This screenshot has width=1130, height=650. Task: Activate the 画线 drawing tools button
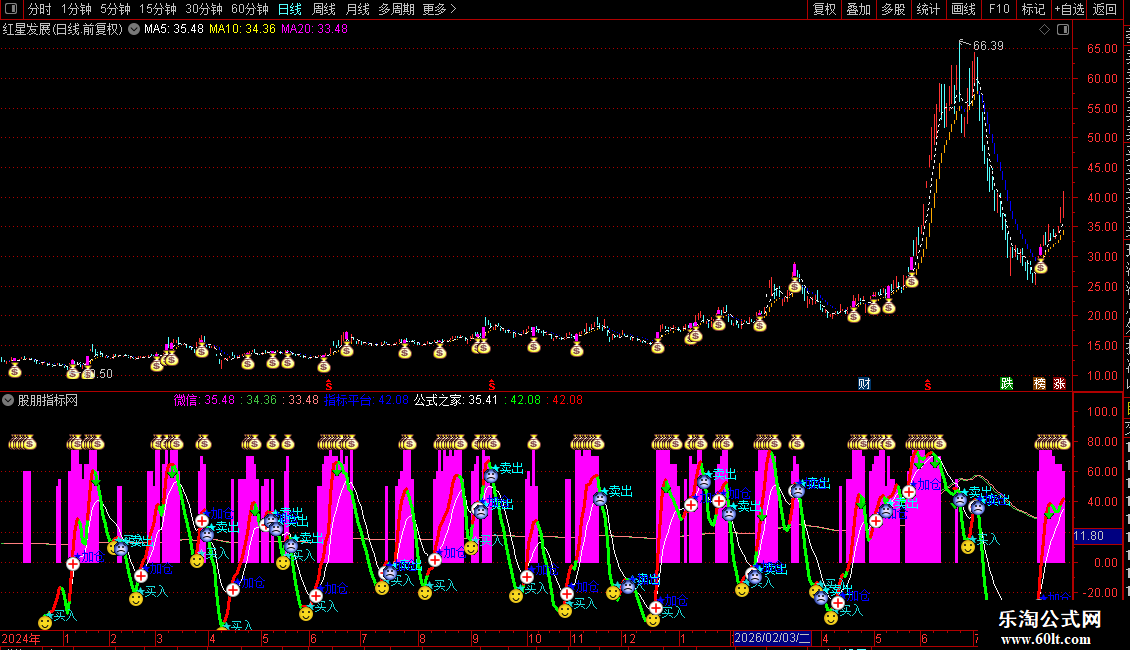coord(963,9)
